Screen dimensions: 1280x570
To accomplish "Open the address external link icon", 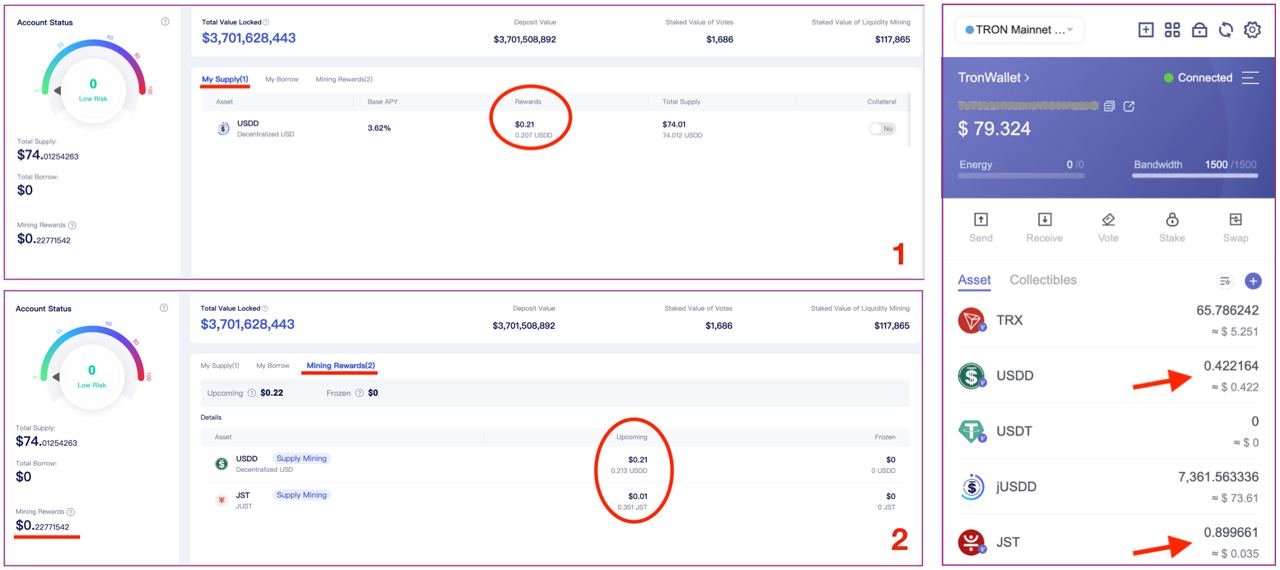I will [1129, 106].
